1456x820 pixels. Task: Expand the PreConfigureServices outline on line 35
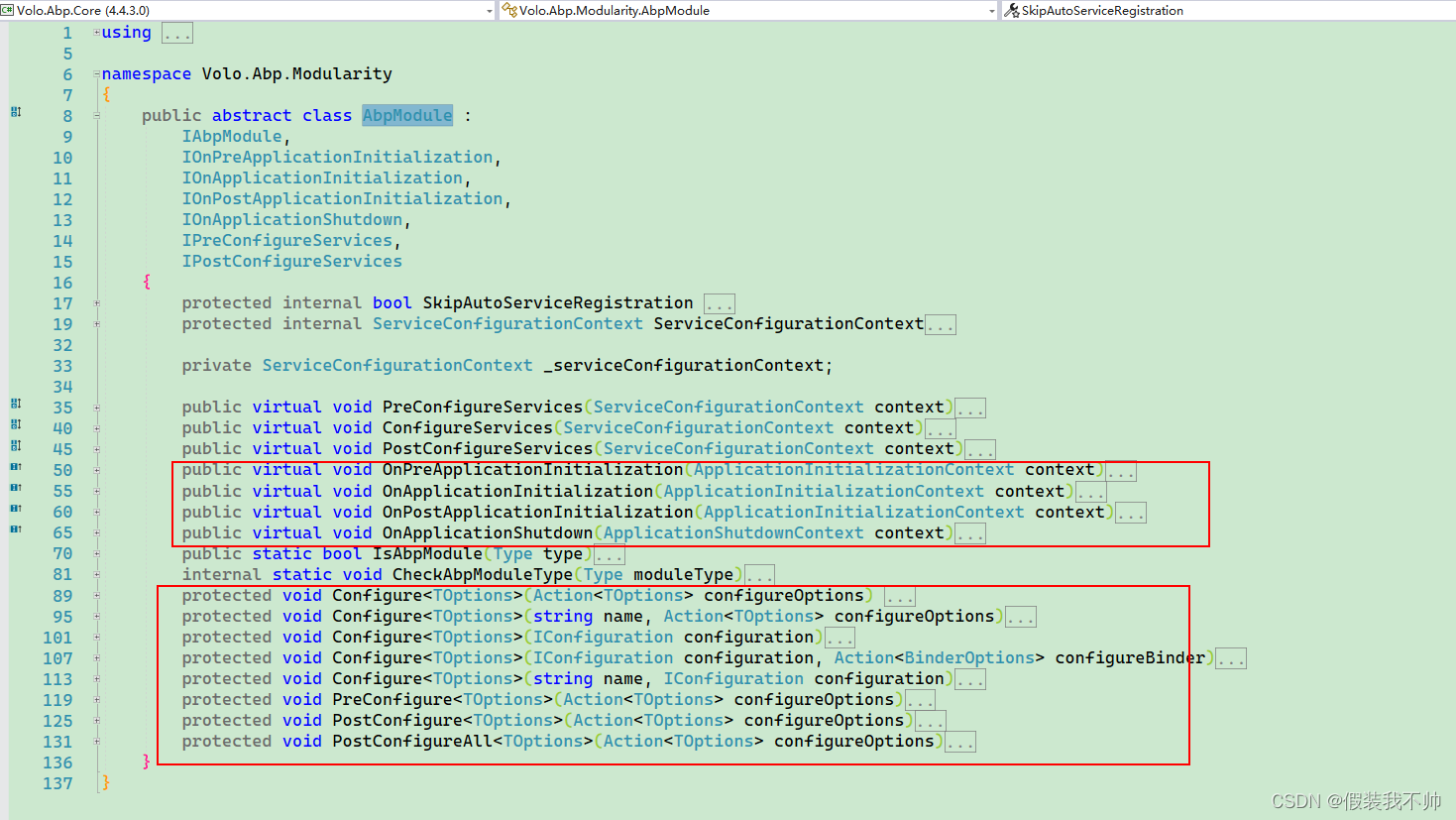97,407
